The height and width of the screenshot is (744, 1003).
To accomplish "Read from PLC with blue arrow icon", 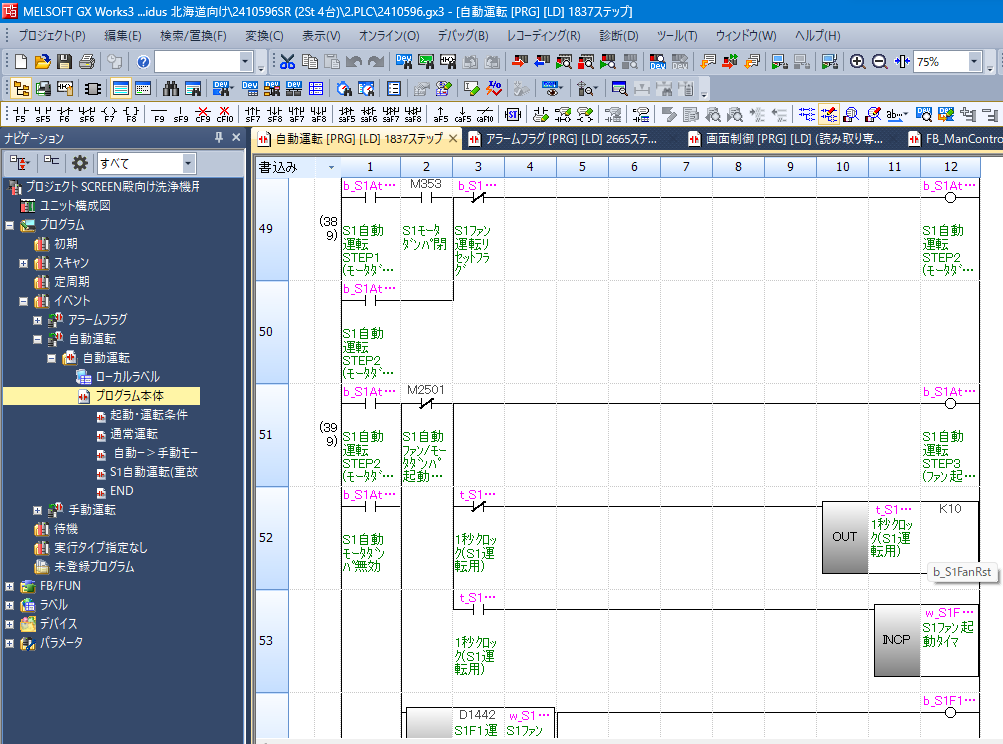I will point(542,61).
